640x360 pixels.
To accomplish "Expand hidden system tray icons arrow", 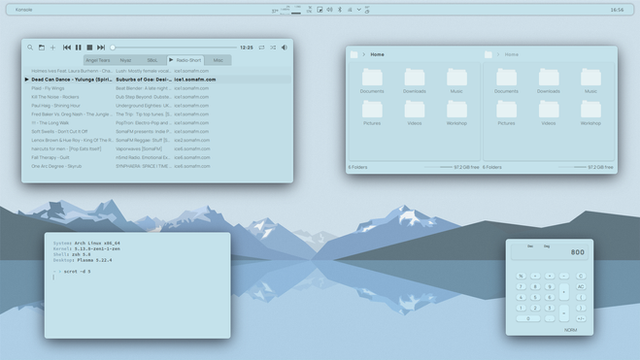I will point(359,9).
